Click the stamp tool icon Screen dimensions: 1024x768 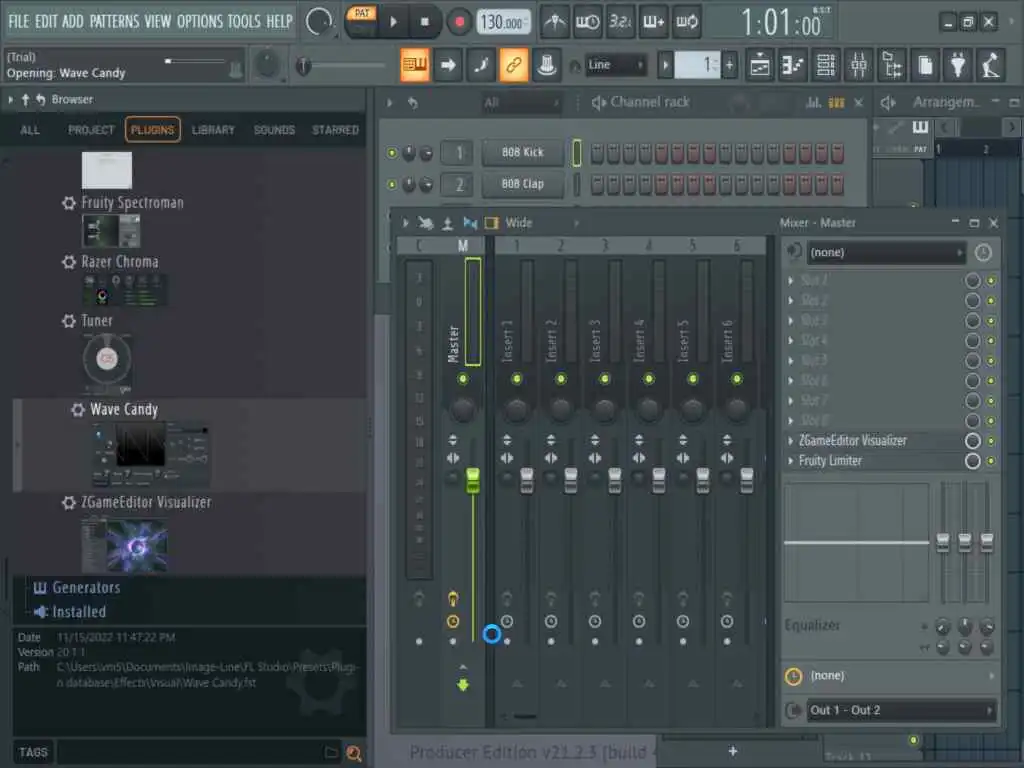coord(547,65)
